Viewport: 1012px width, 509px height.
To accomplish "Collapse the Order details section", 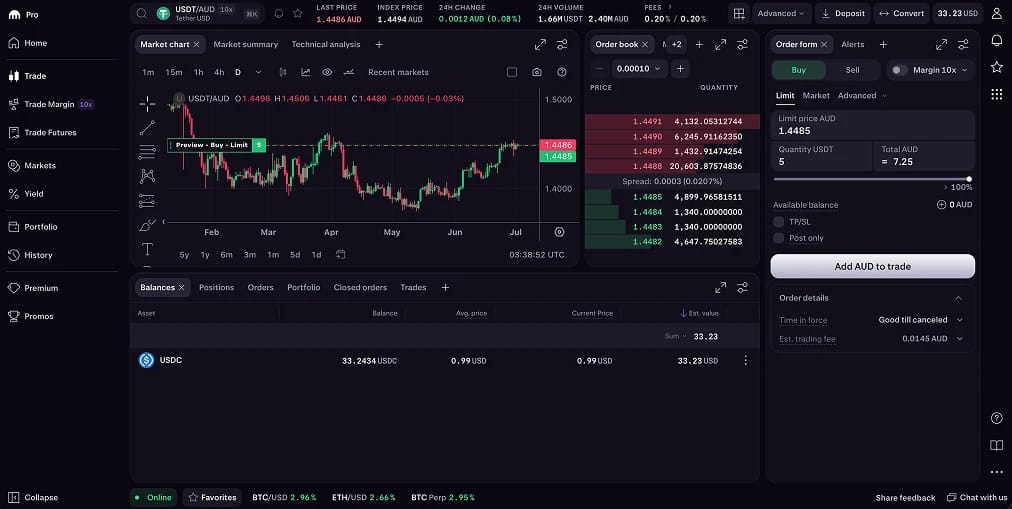I will pos(958,298).
